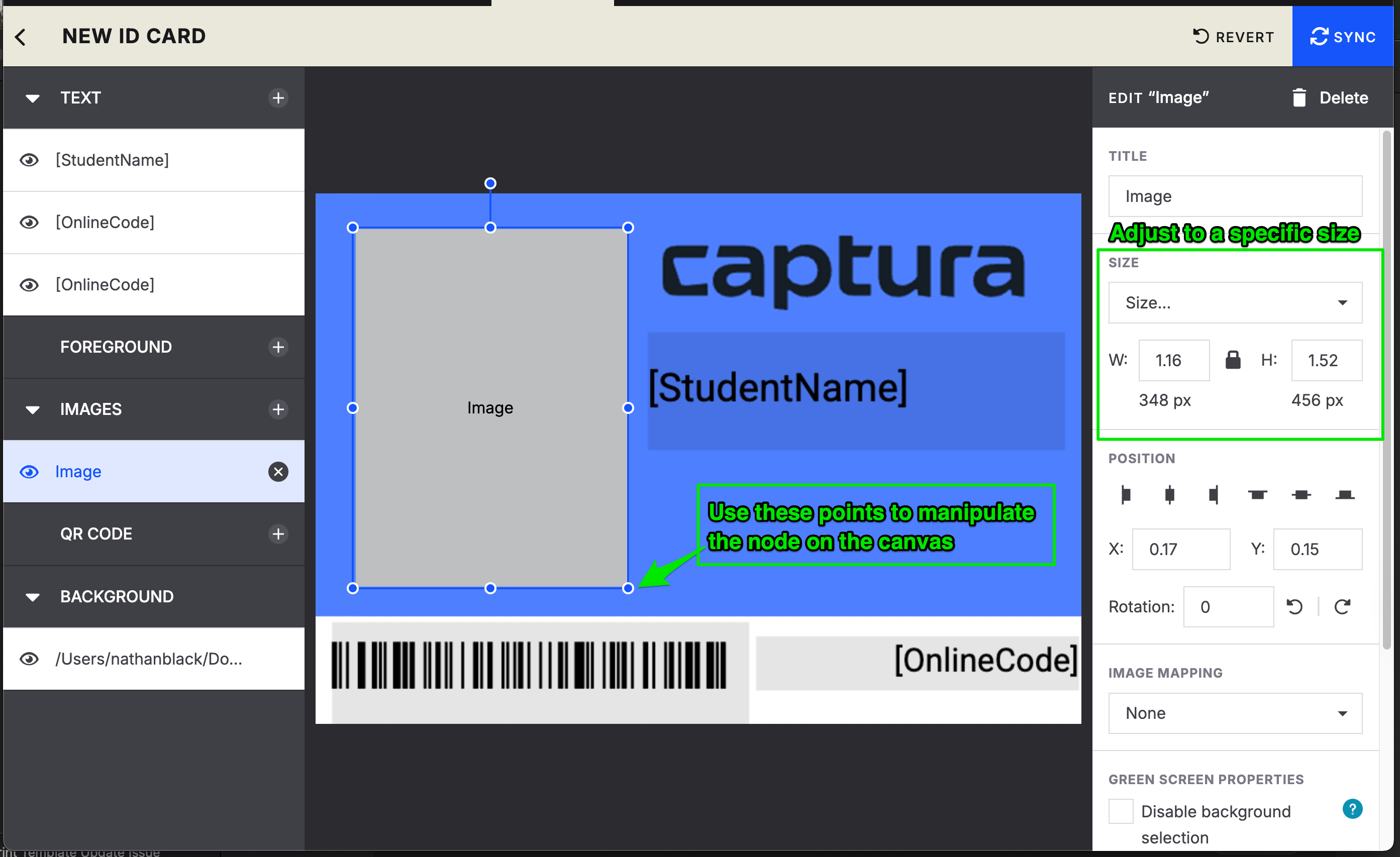Select the captura logo on canvas

coord(845,273)
